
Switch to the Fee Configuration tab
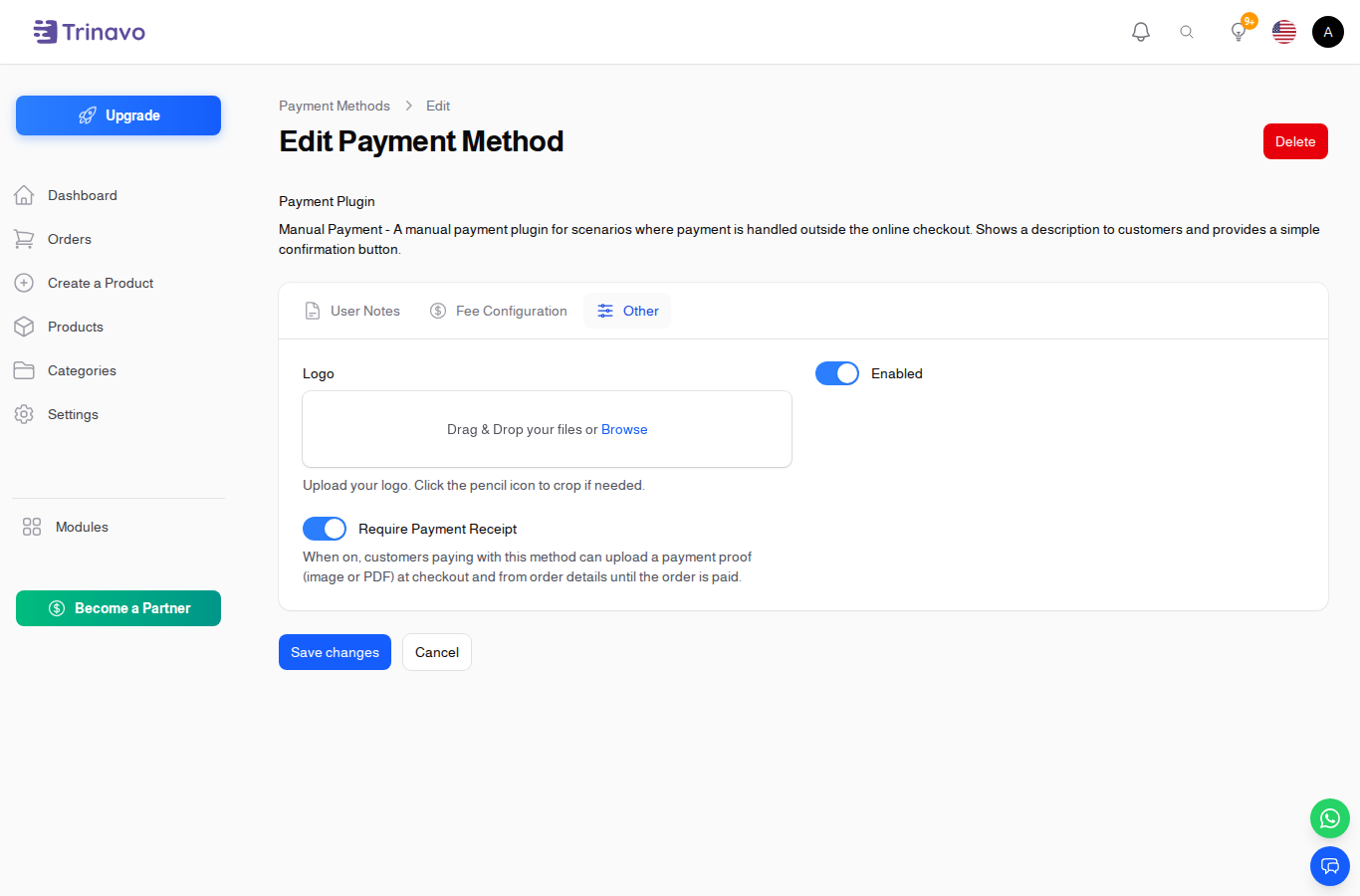pos(499,311)
